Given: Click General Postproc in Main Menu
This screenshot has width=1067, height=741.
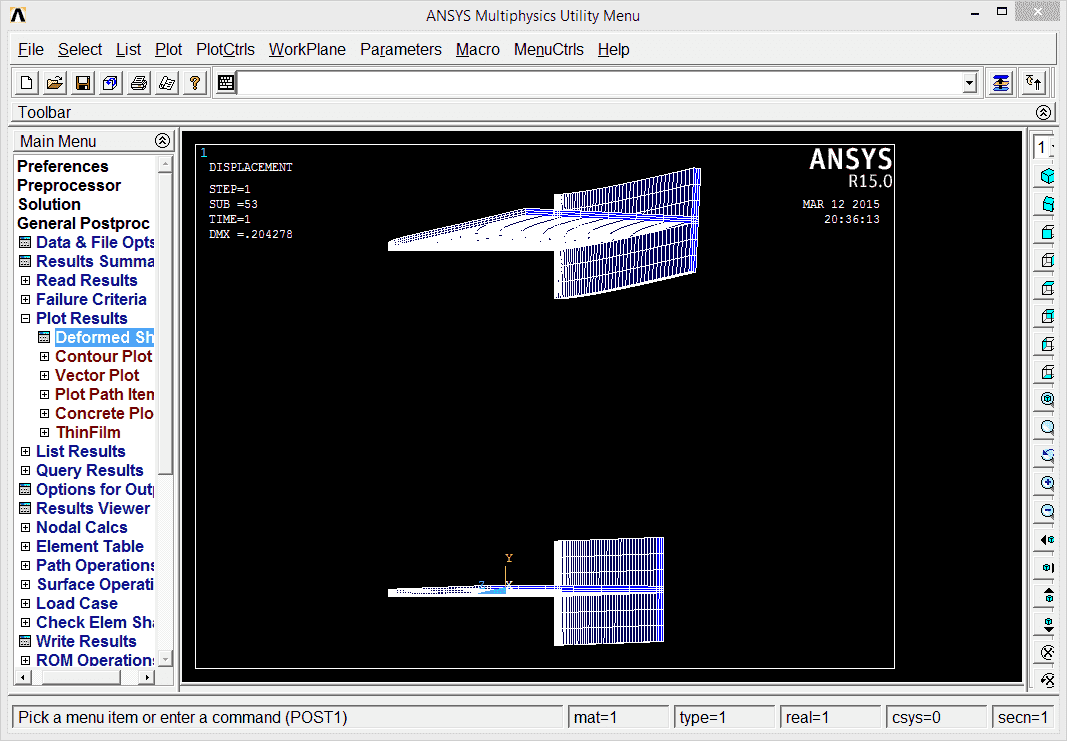Looking at the screenshot, I should 83,223.
